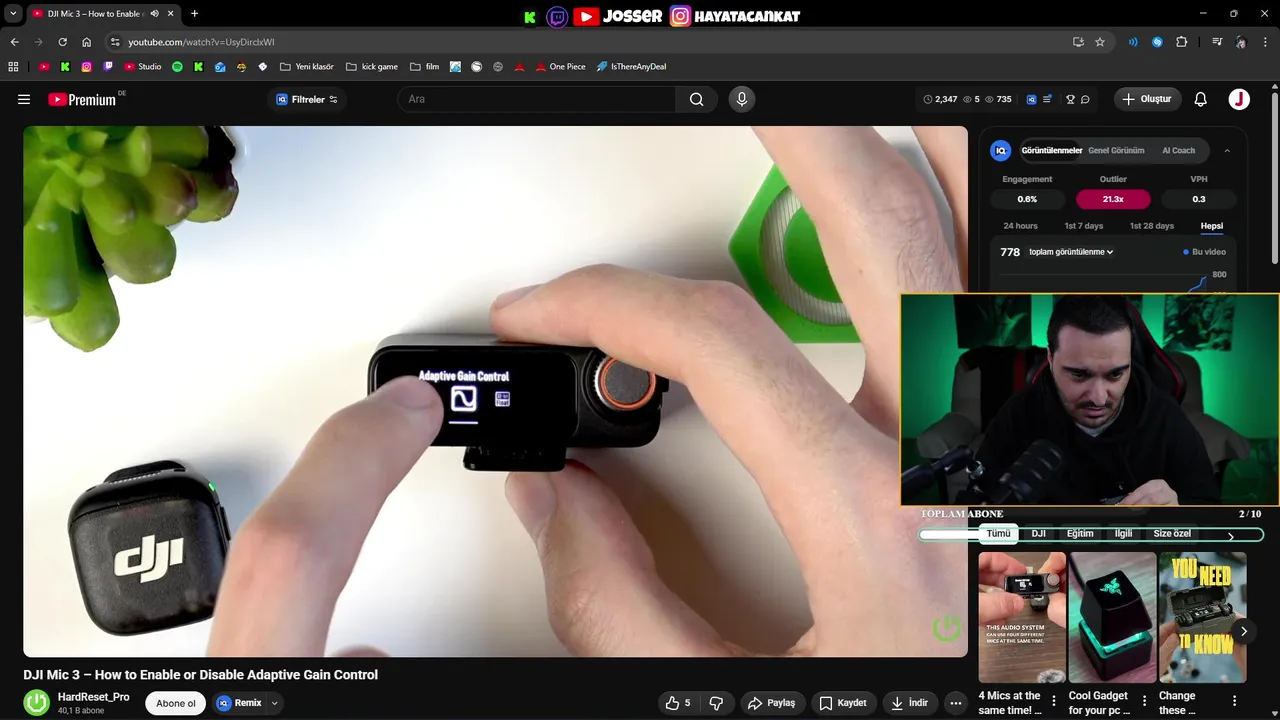Screen dimensions: 1280x720
Task: Open the Spotify bookmark
Action: point(177,67)
